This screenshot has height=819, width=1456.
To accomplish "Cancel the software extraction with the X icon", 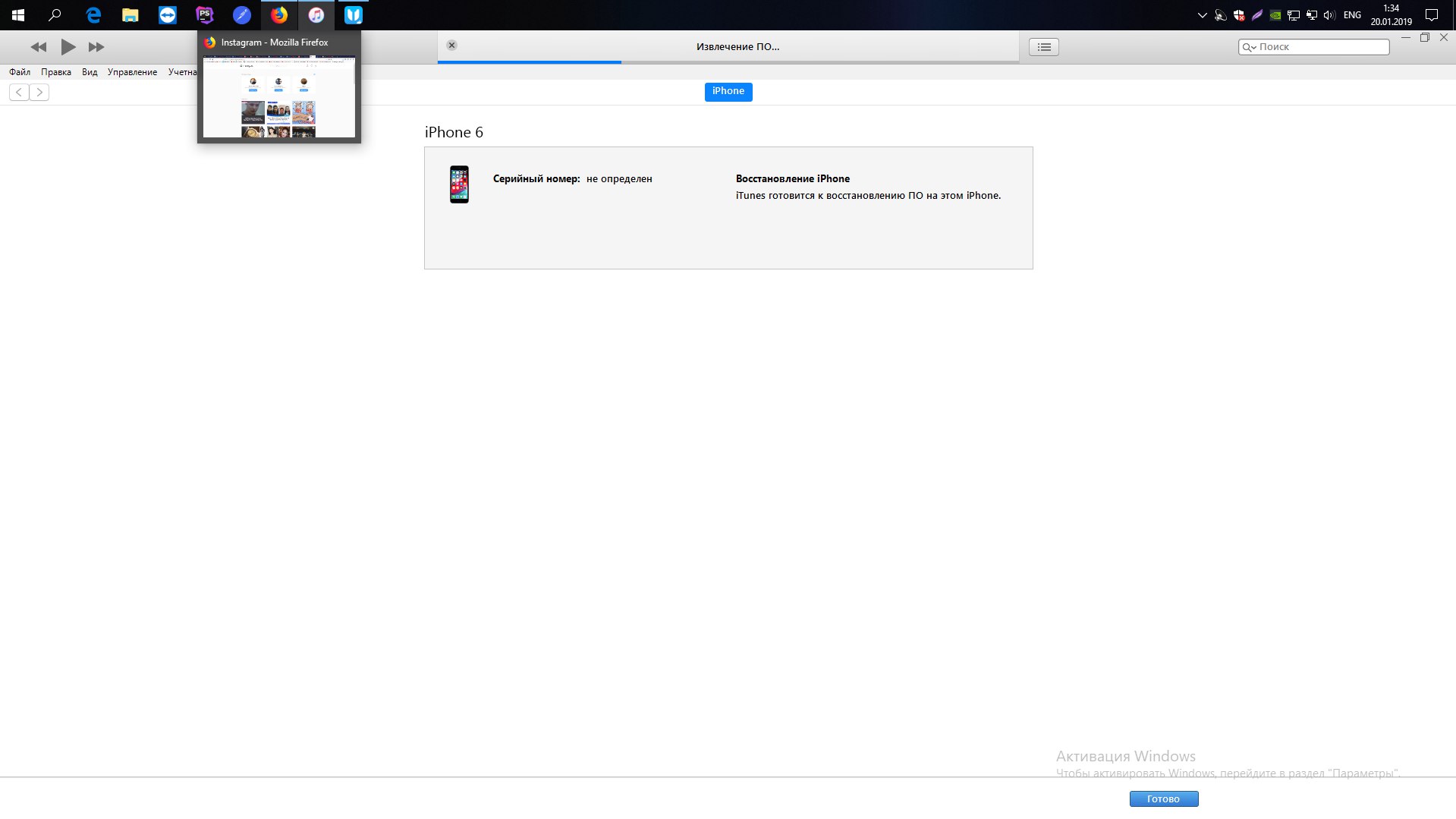I will [451, 46].
